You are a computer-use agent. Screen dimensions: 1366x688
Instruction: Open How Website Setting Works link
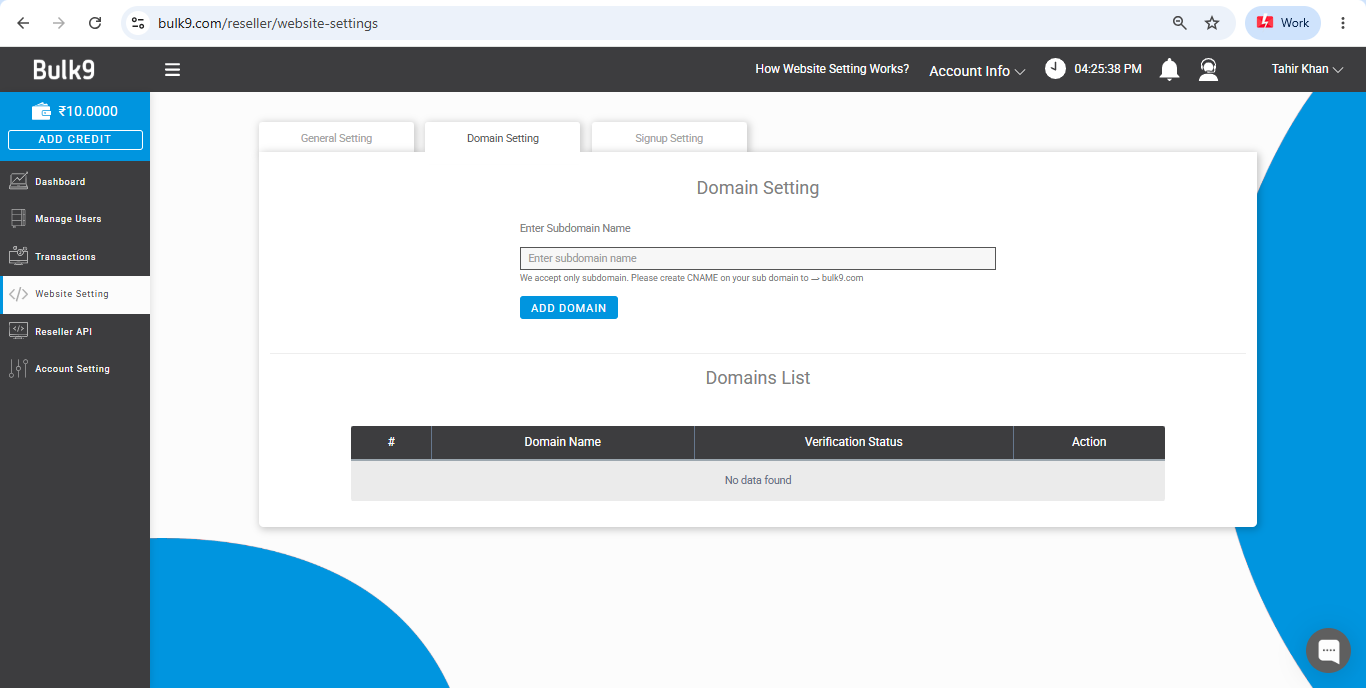click(x=832, y=69)
